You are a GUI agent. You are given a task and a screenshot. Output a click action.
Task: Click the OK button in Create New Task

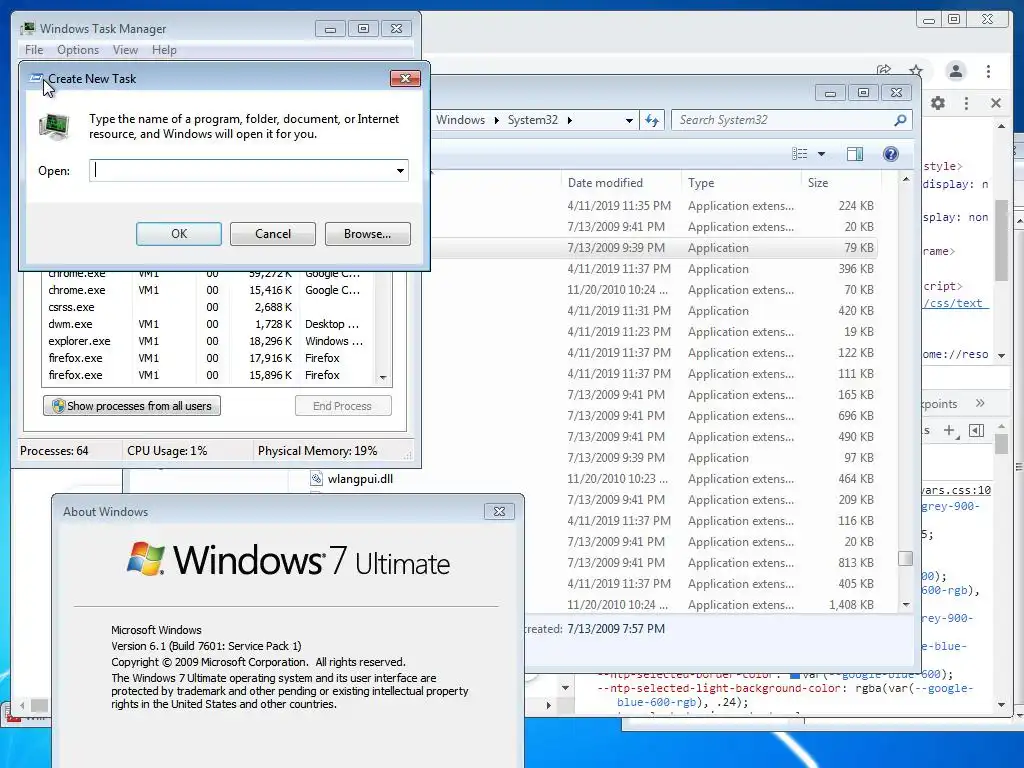coord(179,234)
